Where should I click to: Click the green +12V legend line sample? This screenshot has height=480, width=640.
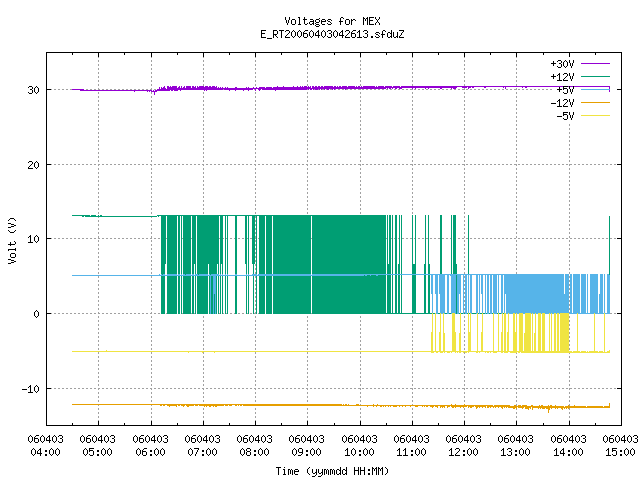point(595,76)
